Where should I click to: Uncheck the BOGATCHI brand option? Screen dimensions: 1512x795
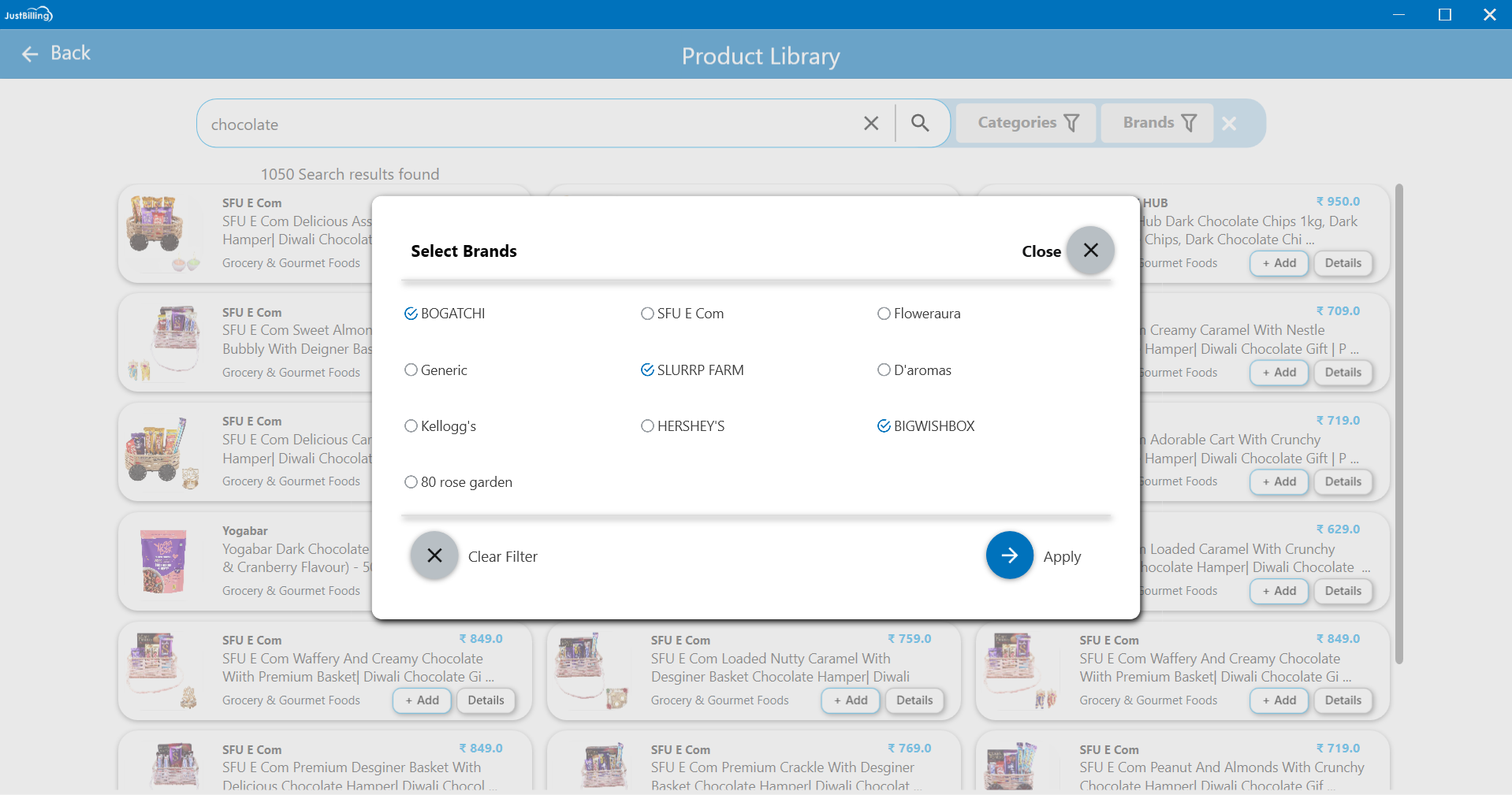[411, 314]
